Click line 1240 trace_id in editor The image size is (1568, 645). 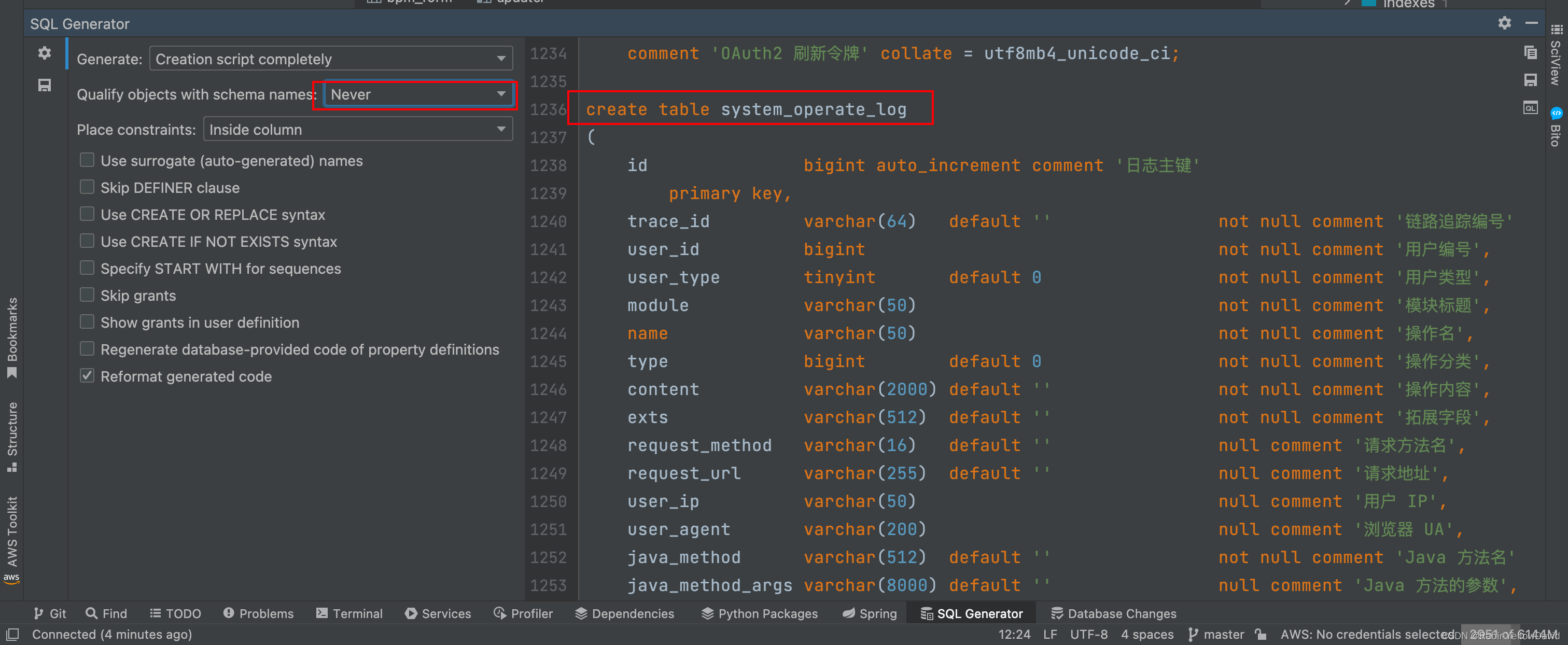click(668, 221)
